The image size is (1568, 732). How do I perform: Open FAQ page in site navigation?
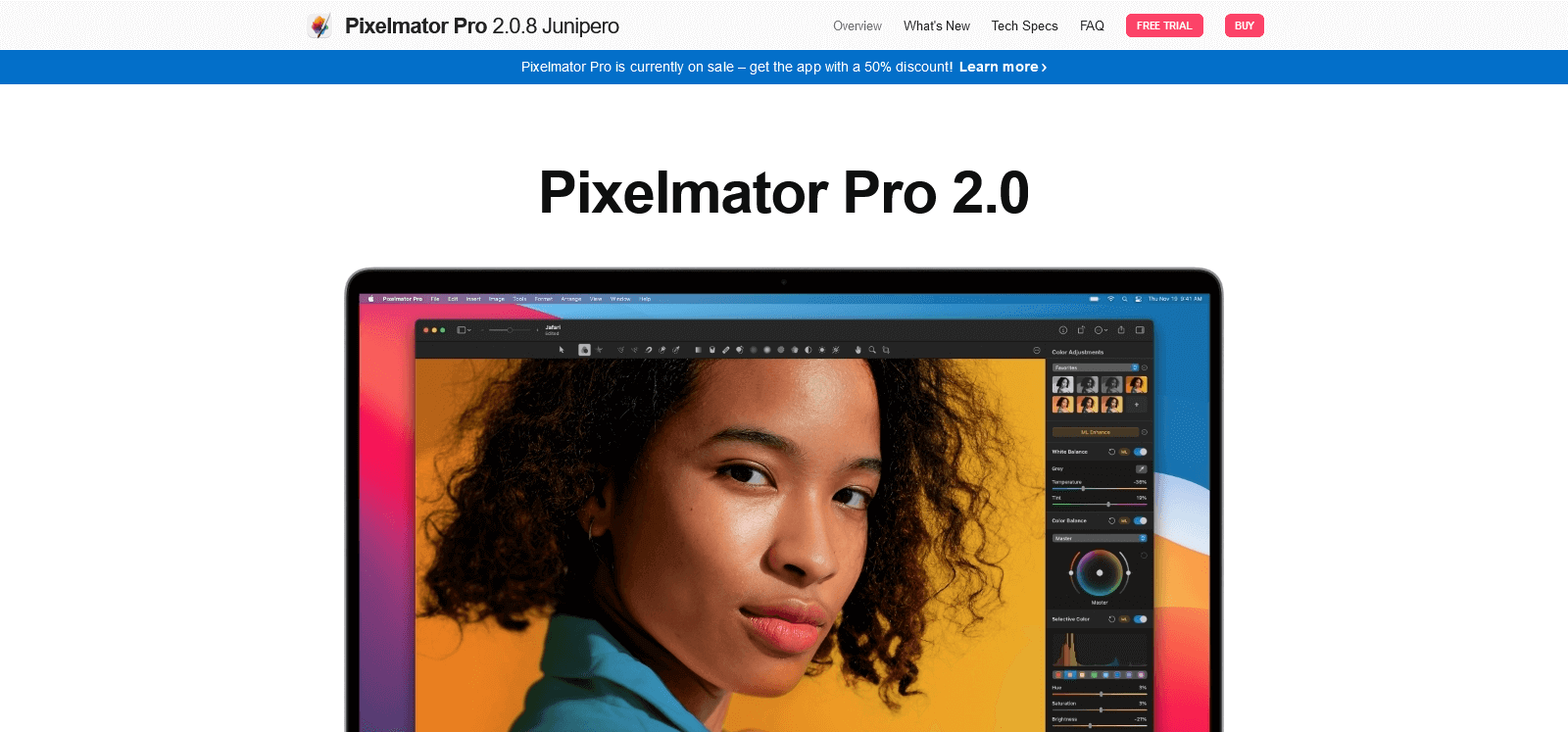pos(1092,25)
